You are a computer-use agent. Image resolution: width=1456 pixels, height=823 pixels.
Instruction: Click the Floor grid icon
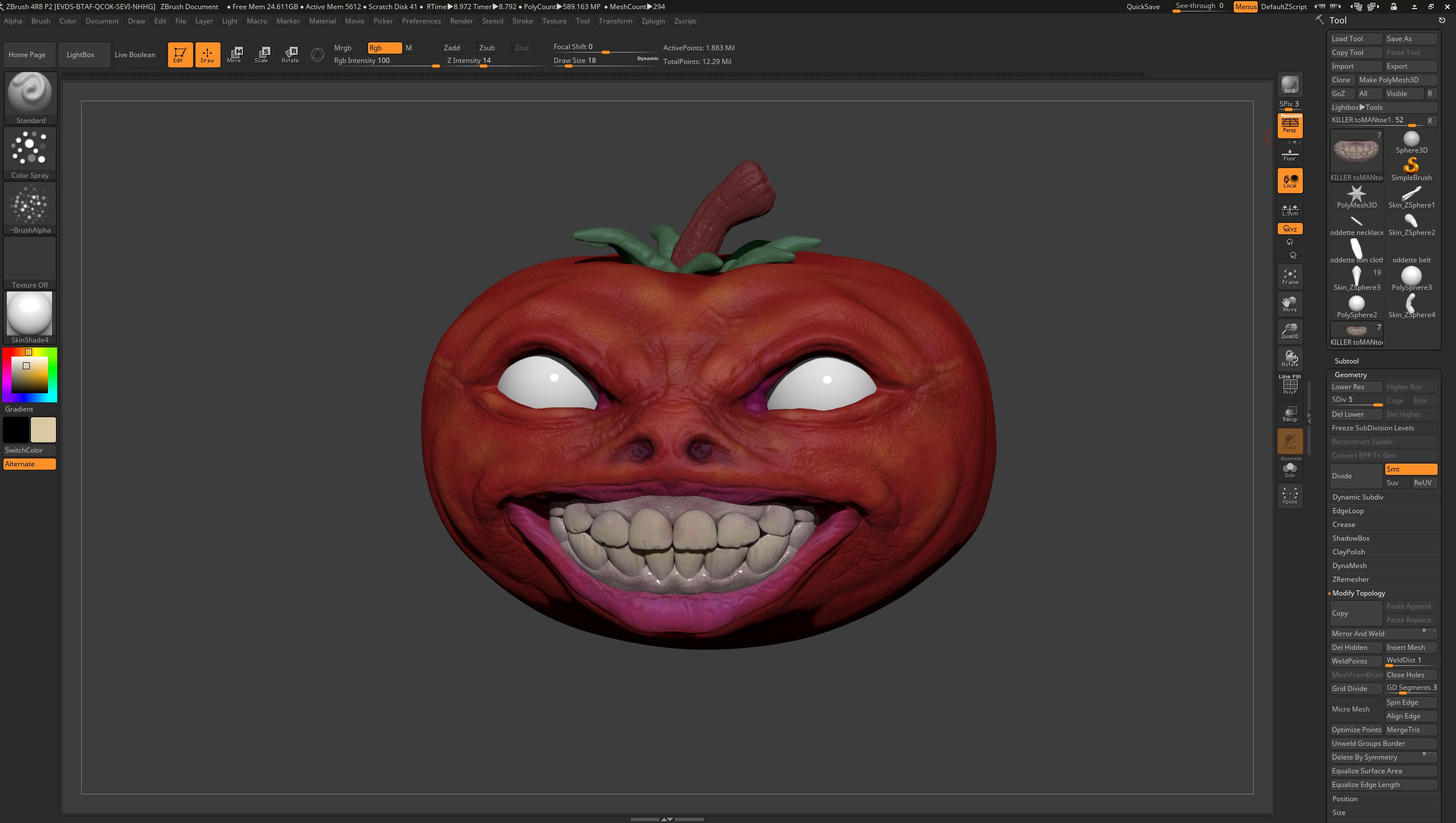1290,154
